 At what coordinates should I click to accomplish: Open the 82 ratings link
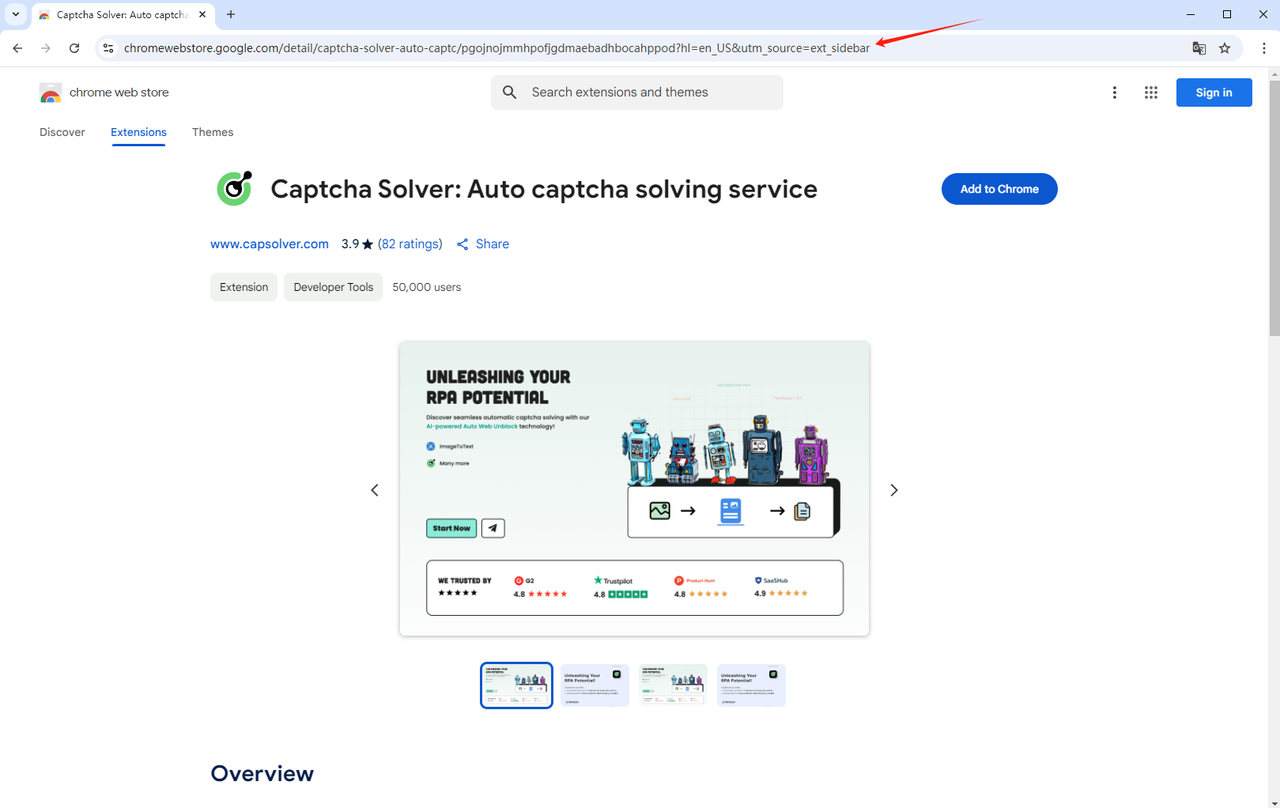coord(410,244)
